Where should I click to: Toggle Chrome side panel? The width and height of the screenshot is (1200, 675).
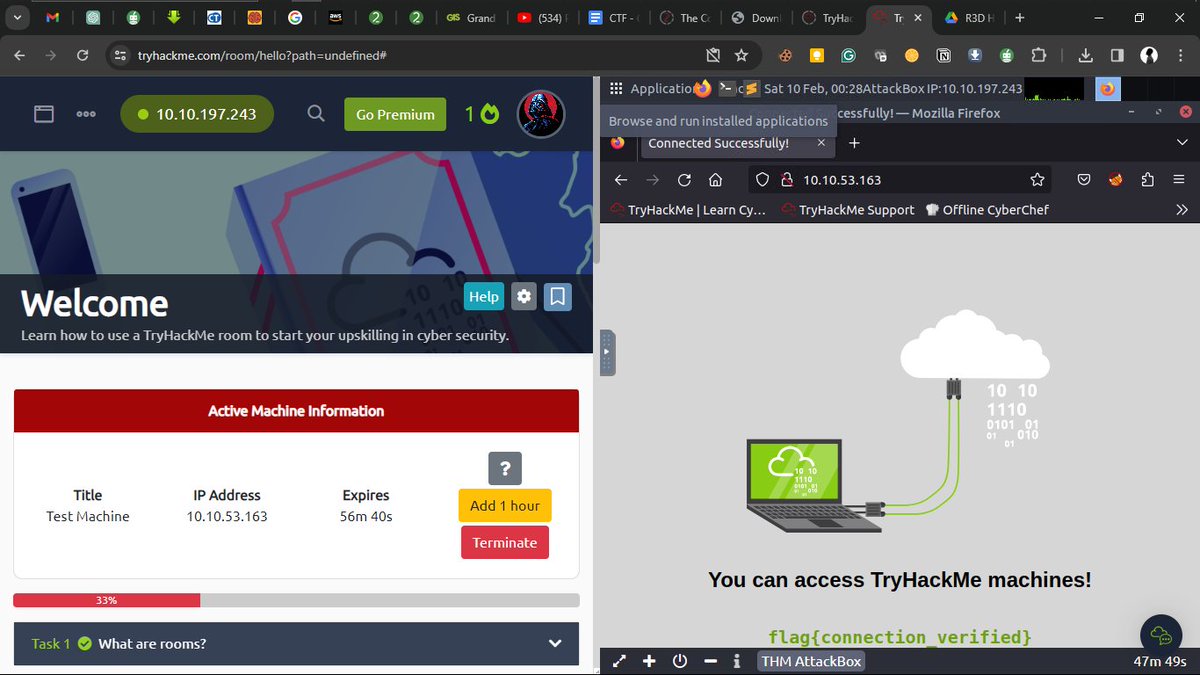(x=1117, y=56)
